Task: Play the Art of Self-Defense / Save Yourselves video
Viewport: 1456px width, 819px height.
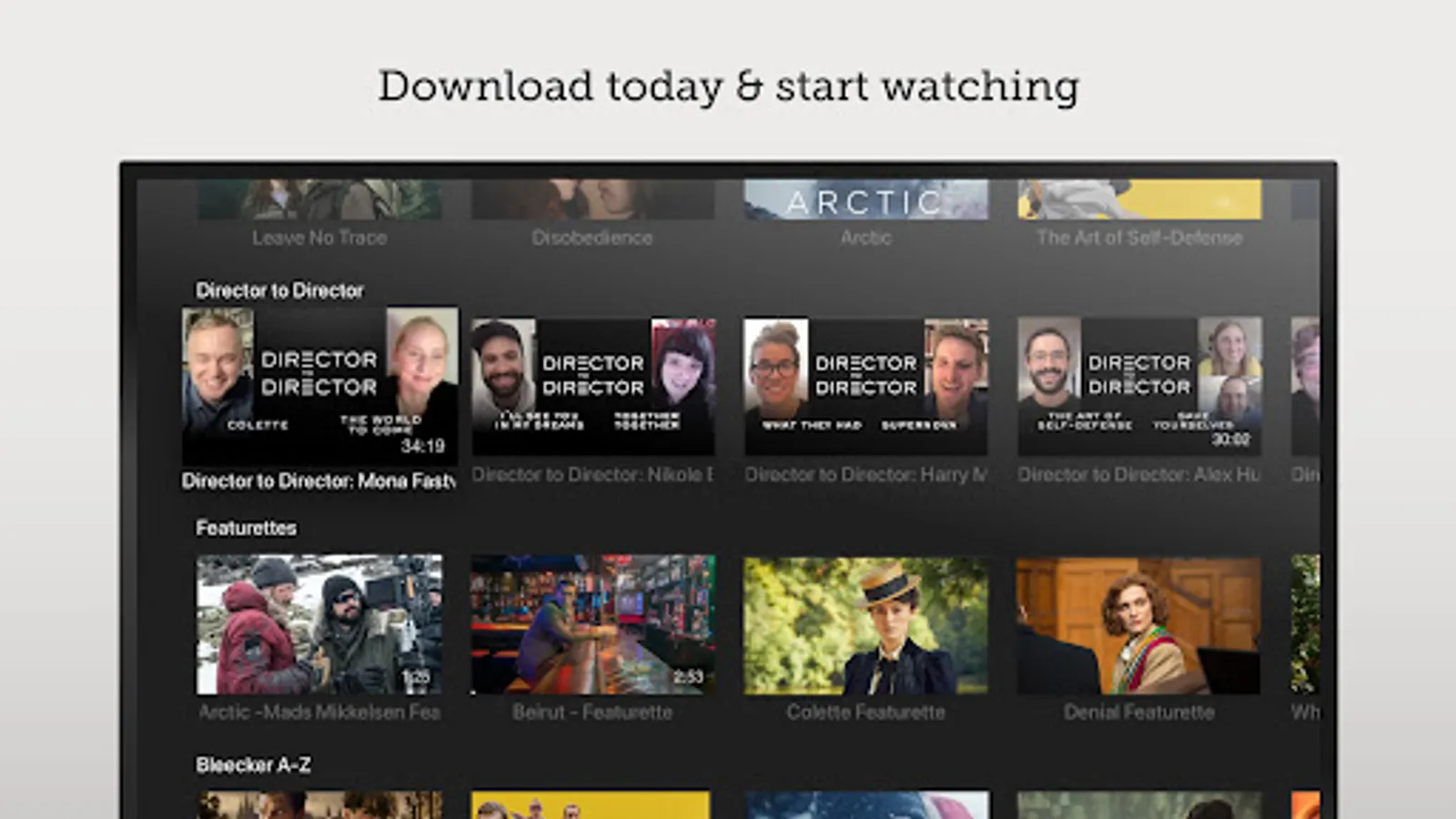Action: click(x=1139, y=387)
